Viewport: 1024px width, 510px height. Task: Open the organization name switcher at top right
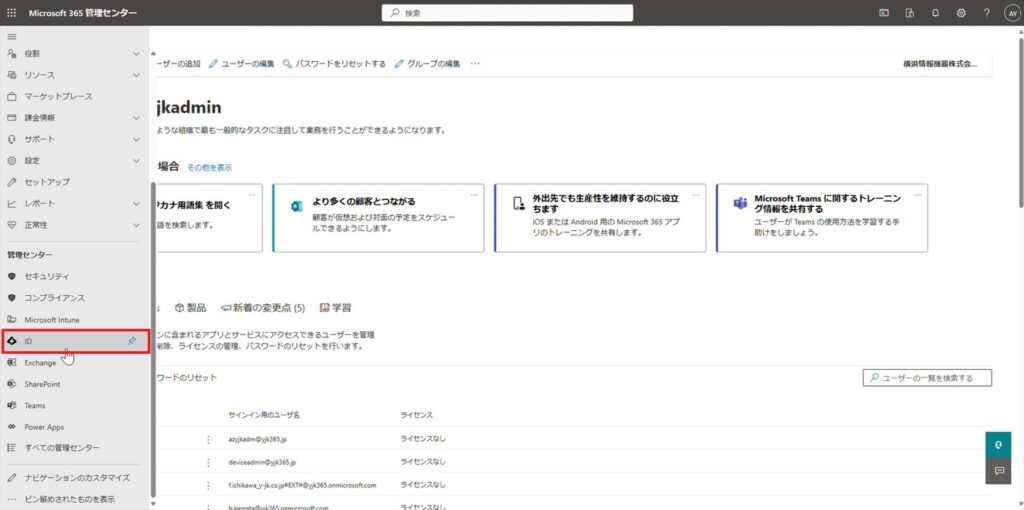(940, 64)
